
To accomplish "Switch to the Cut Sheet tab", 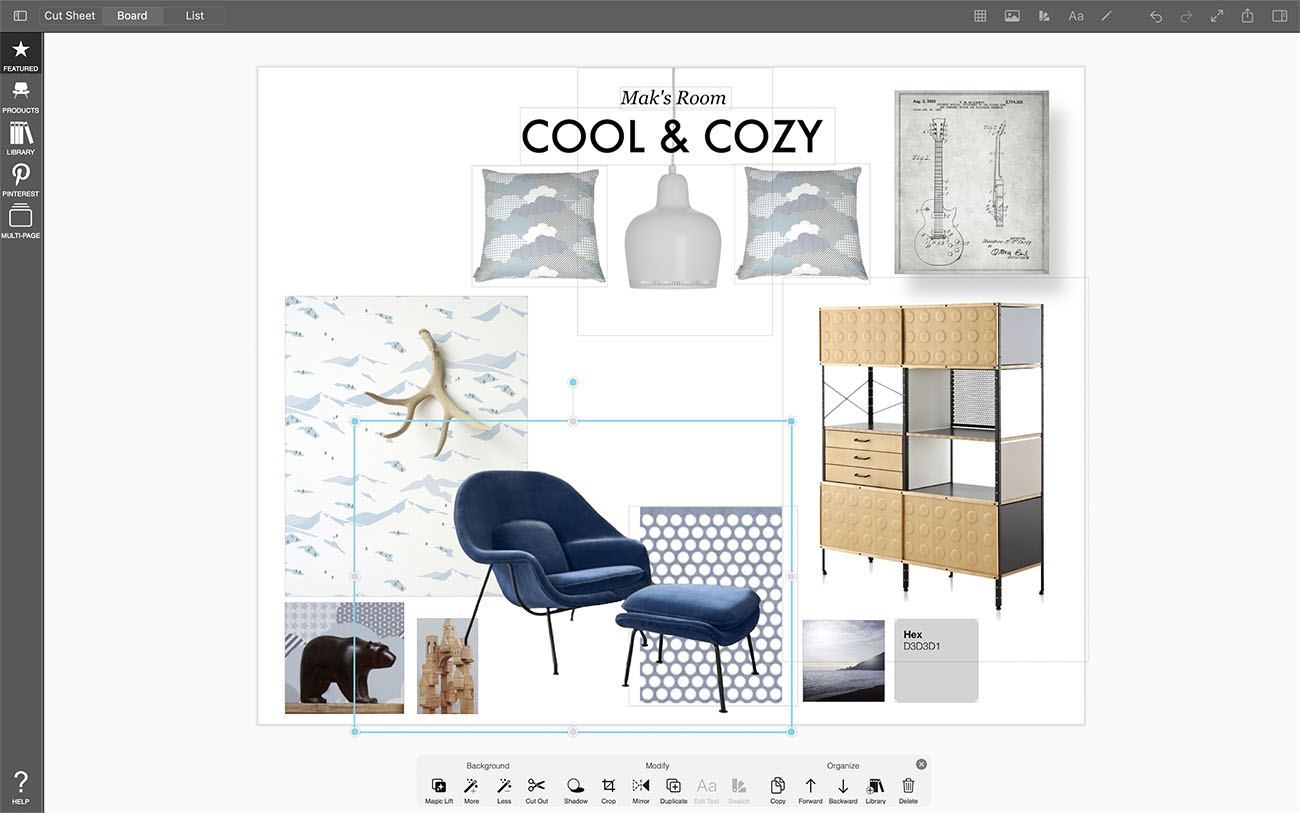I will click(70, 16).
